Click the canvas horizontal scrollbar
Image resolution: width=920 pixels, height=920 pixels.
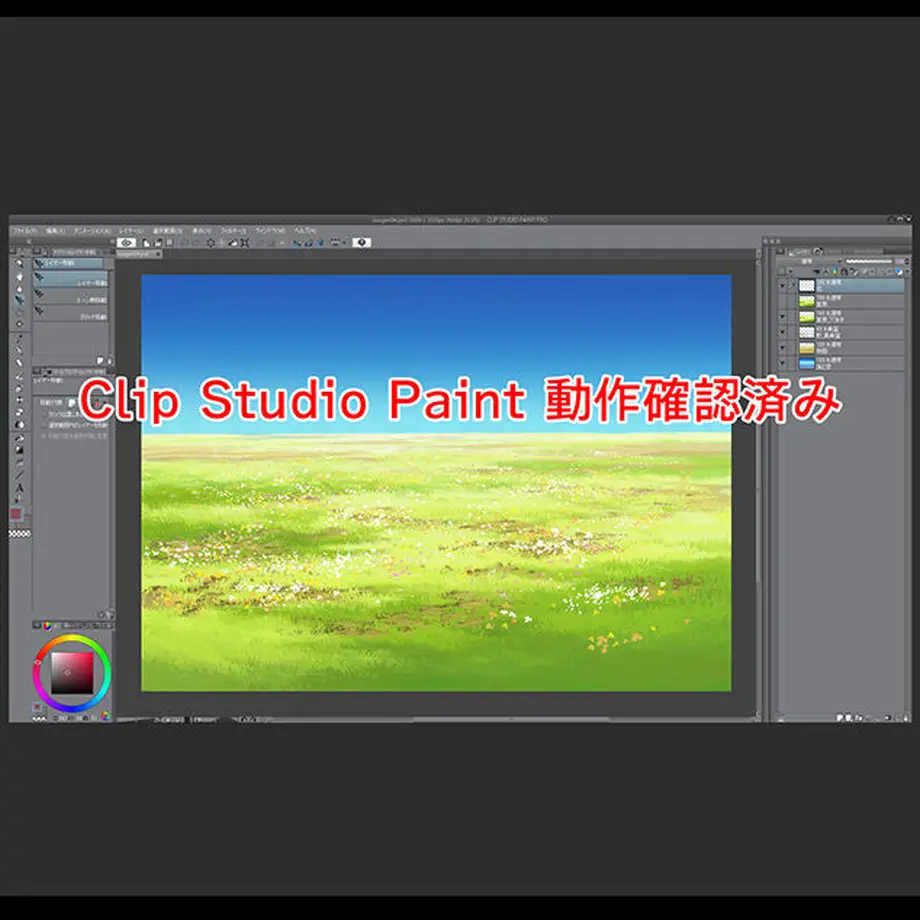(510, 718)
